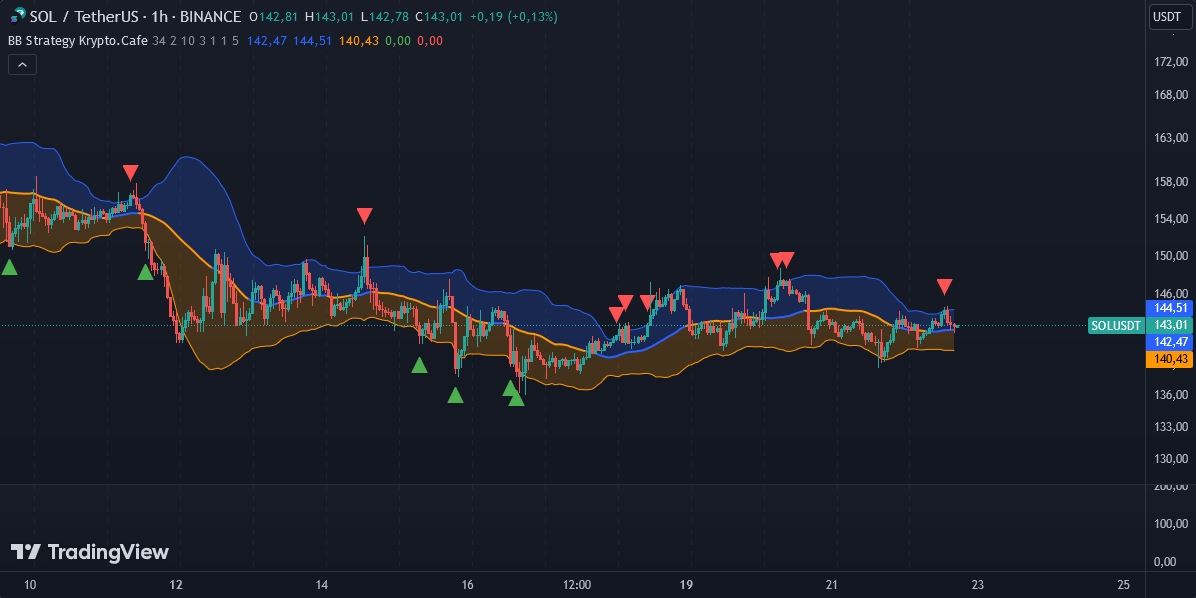Screen dimensions: 1196x598
Task: Click the green buy arrow at far left edge
Action: (9, 267)
